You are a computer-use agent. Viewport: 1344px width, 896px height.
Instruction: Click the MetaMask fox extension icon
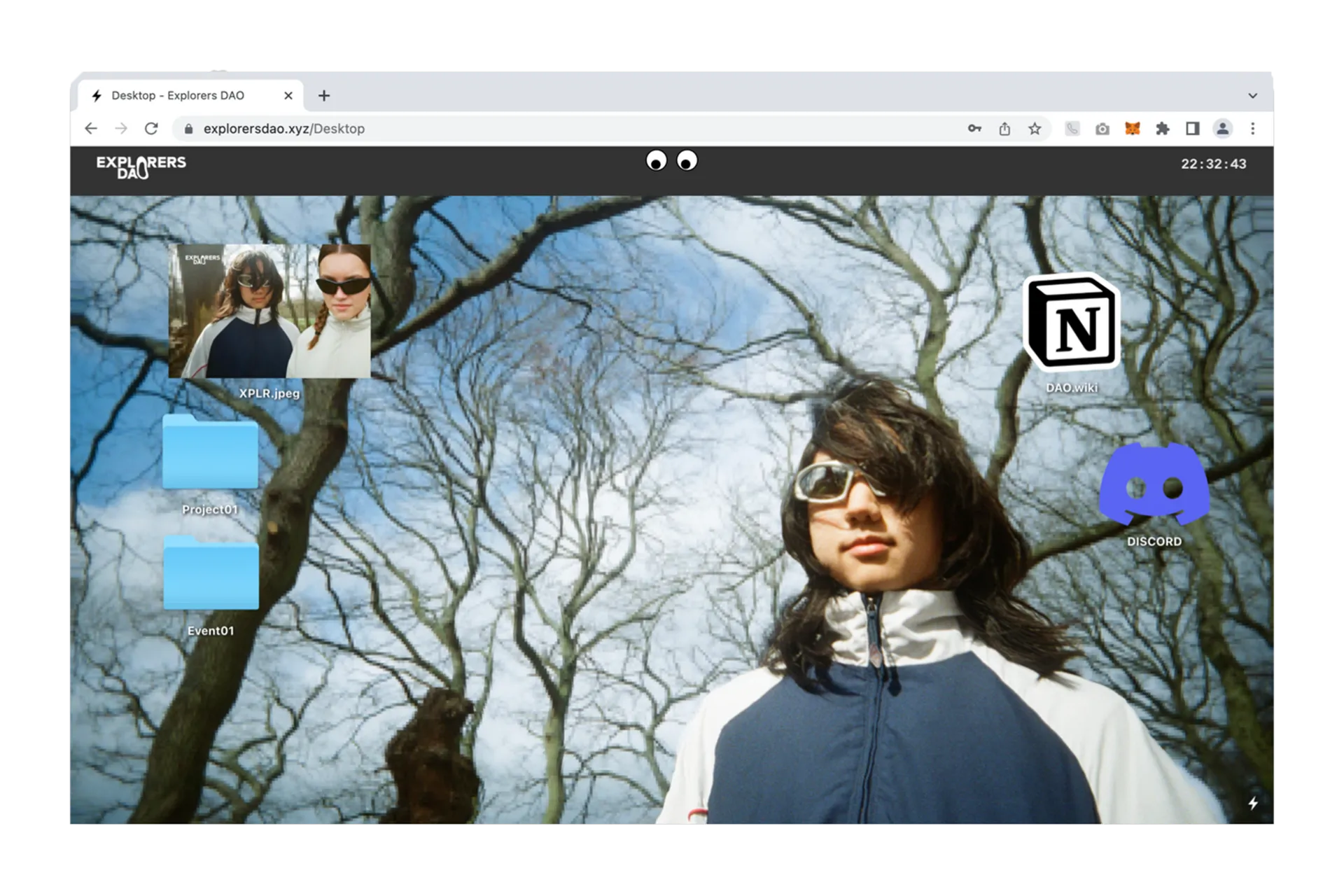click(x=1132, y=129)
